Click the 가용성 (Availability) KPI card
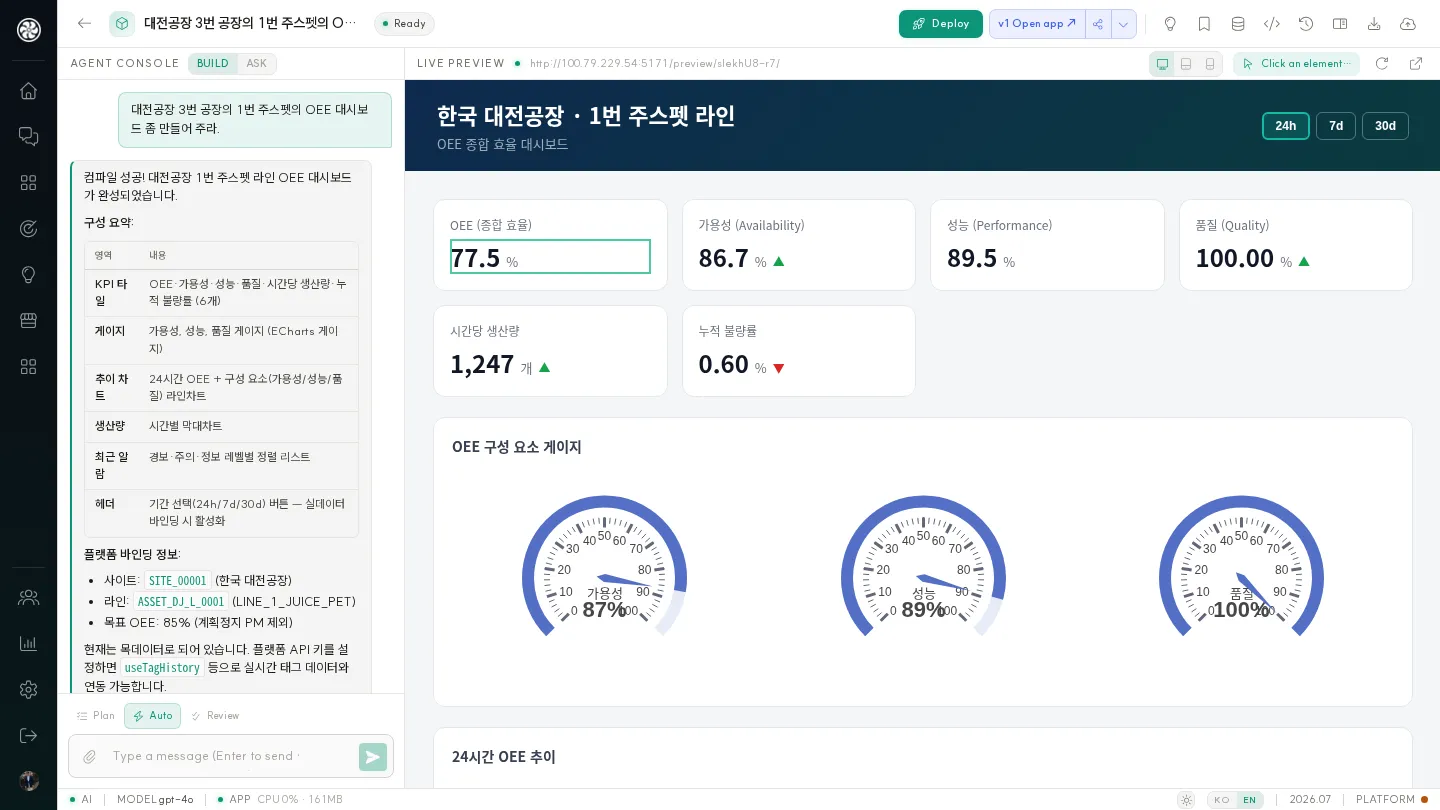Image resolution: width=1440 pixels, height=810 pixels. (x=799, y=245)
